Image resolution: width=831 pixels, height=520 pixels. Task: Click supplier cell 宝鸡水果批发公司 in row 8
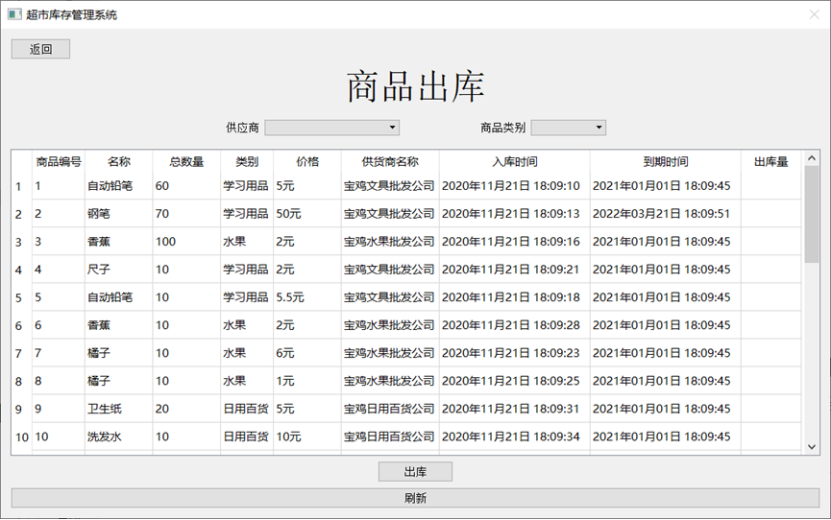[x=390, y=381]
